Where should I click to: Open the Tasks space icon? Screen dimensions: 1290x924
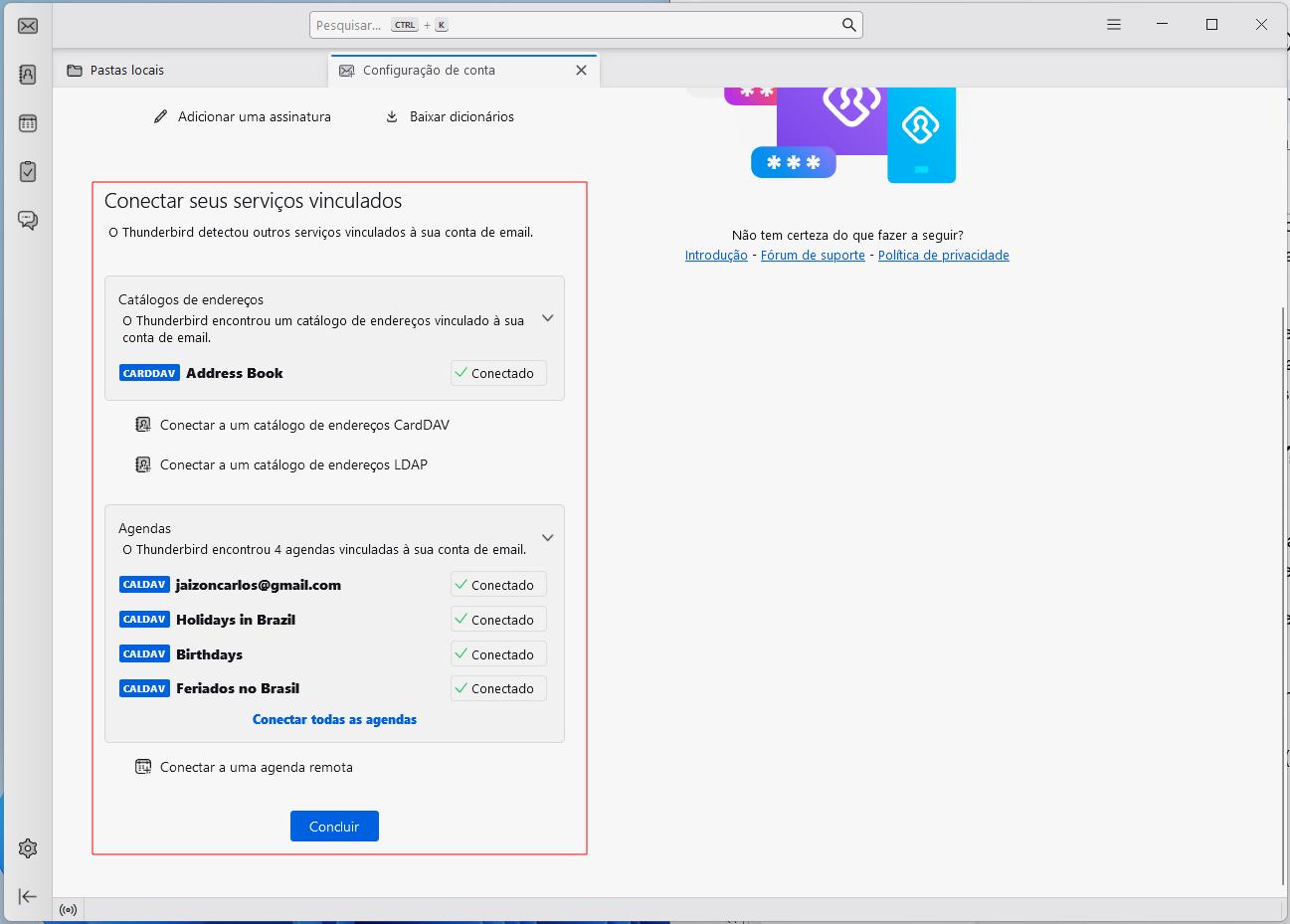point(28,172)
